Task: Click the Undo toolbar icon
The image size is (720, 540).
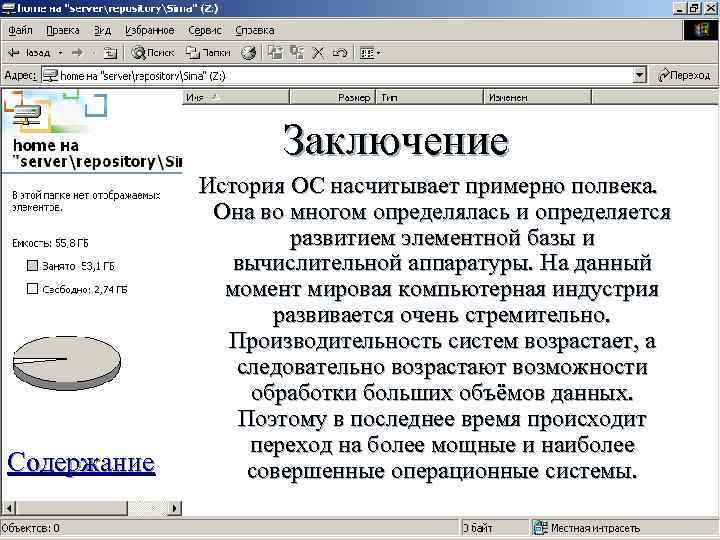Action: pos(339,53)
